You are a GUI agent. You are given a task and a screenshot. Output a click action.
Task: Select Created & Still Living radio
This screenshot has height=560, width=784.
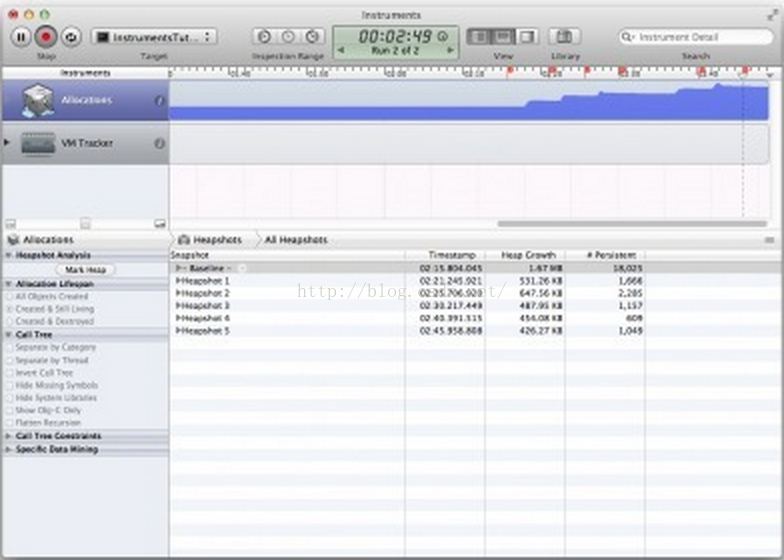(x=10, y=309)
